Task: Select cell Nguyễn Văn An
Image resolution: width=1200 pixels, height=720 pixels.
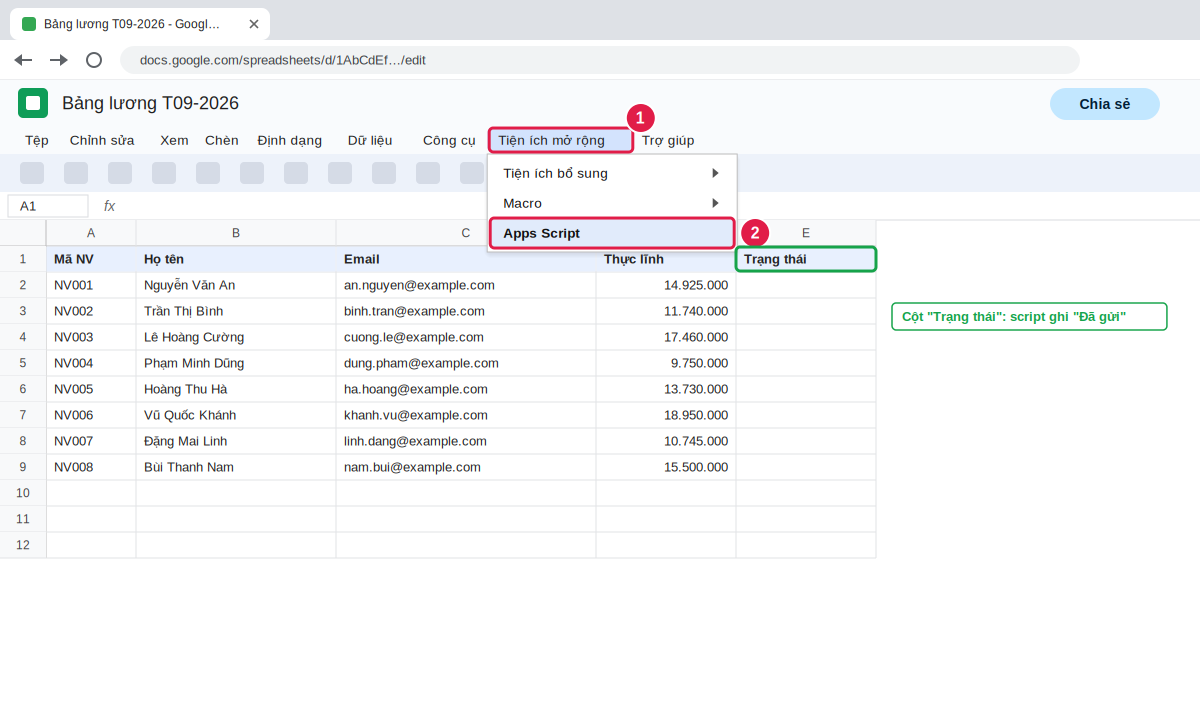Action: coord(236,285)
